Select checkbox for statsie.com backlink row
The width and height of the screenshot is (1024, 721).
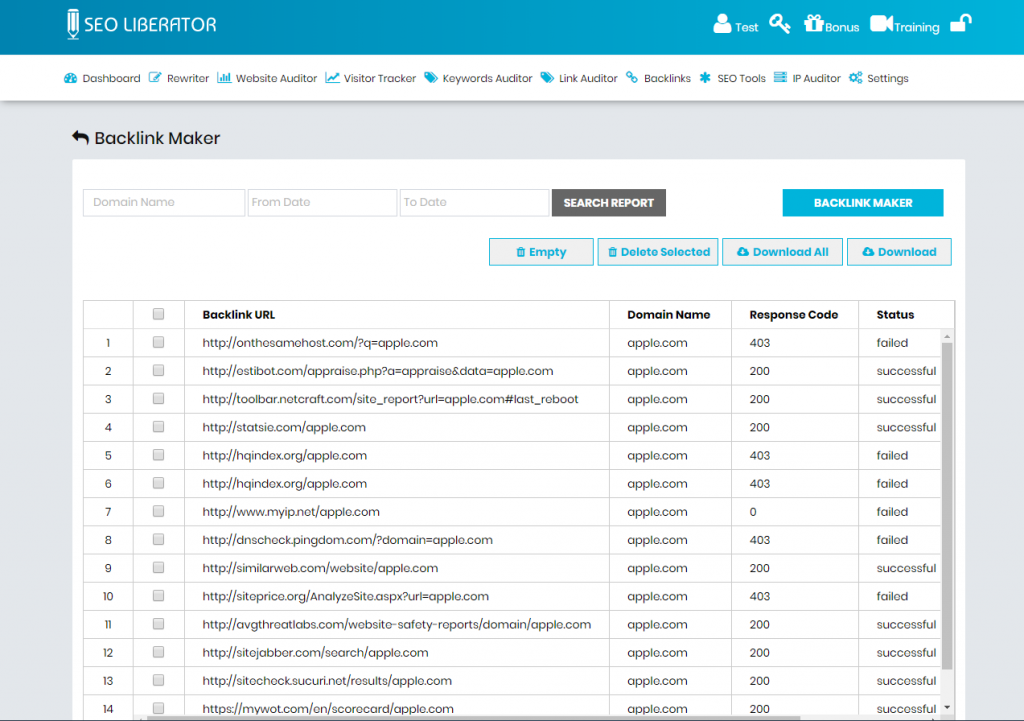pyautogui.click(x=158, y=427)
